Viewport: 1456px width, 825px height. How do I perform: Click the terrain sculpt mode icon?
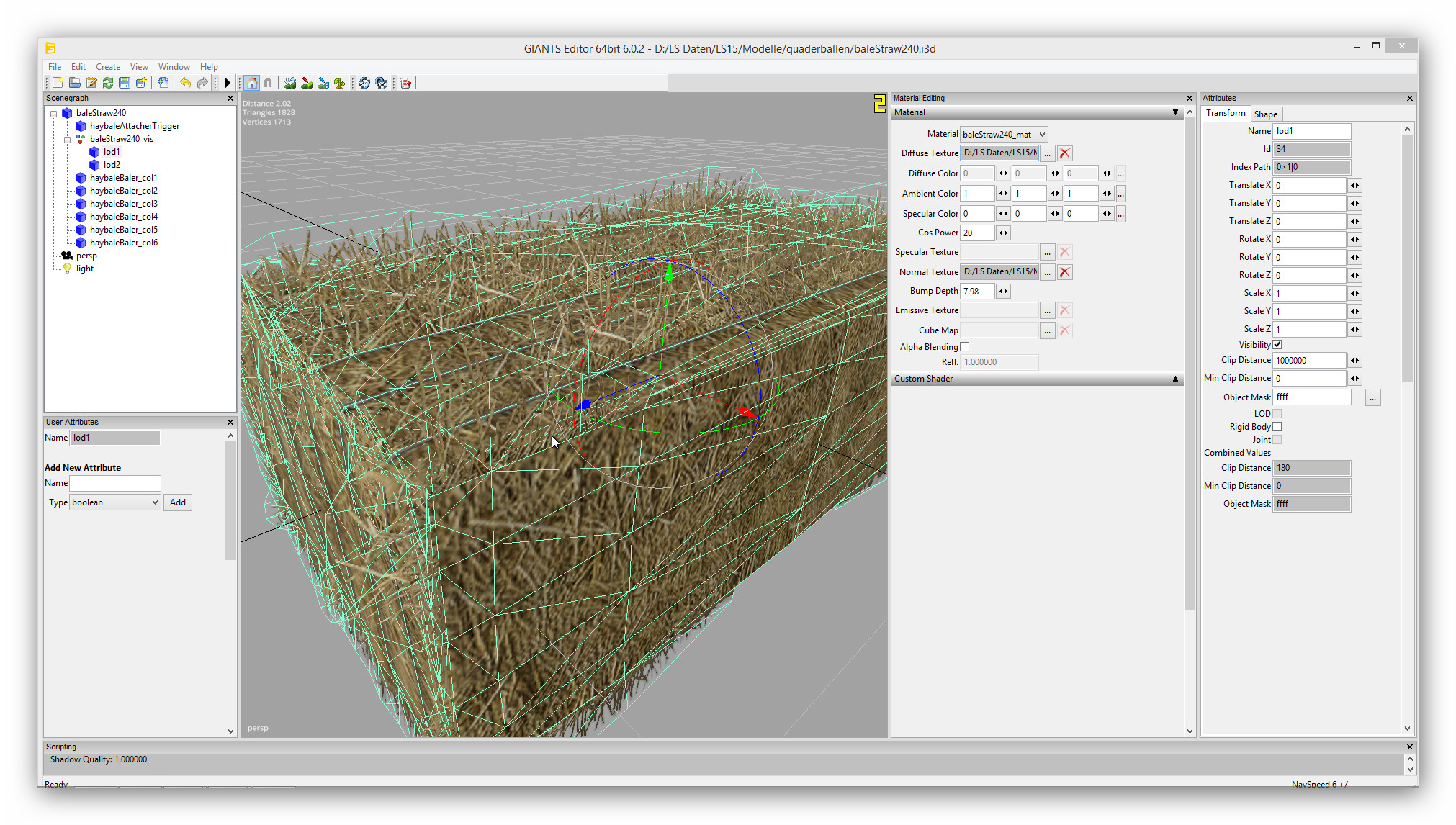pos(290,83)
